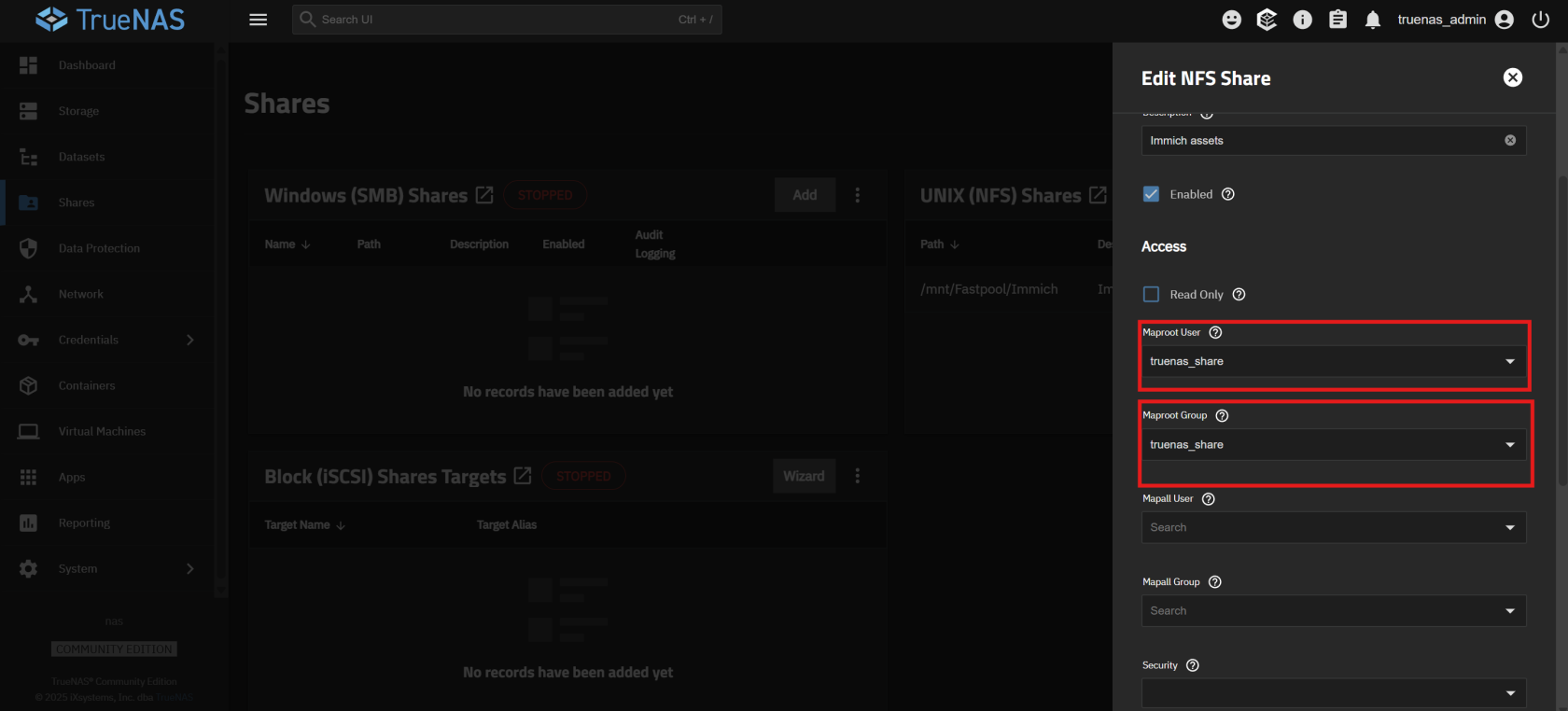
Task: Expand the Security dropdown
Action: (x=1333, y=692)
